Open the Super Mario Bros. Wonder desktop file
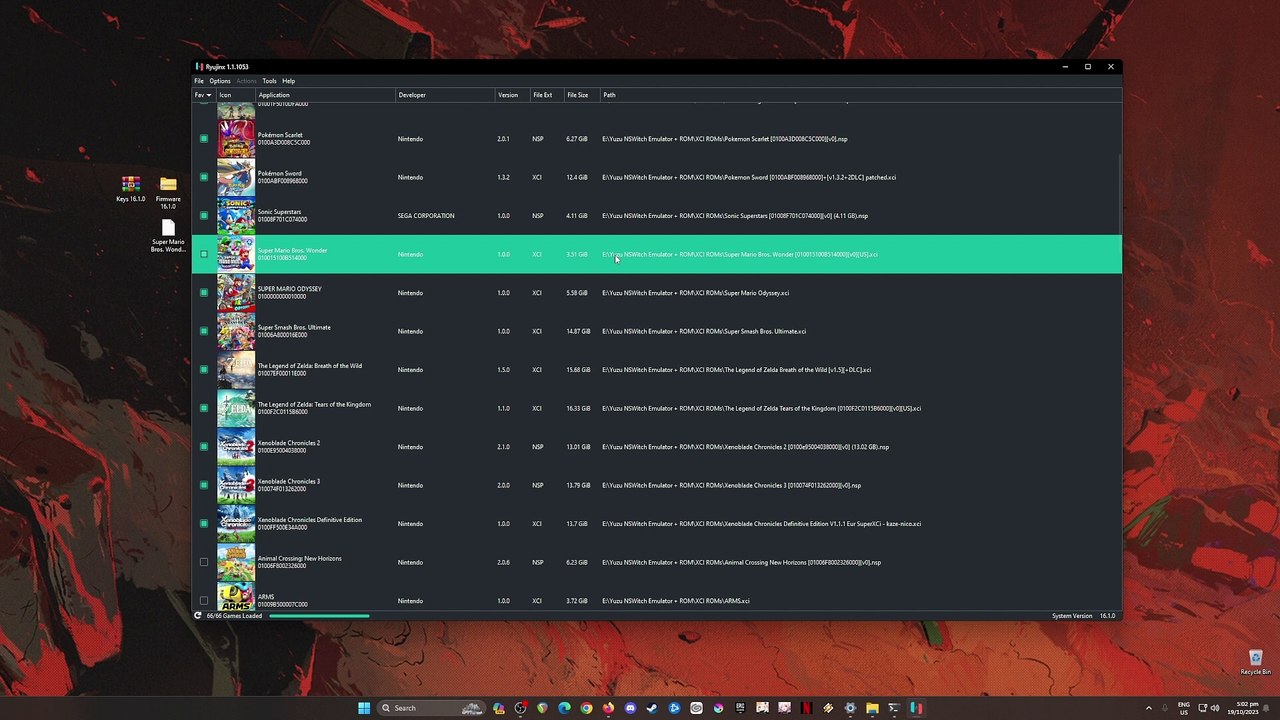 [168, 236]
